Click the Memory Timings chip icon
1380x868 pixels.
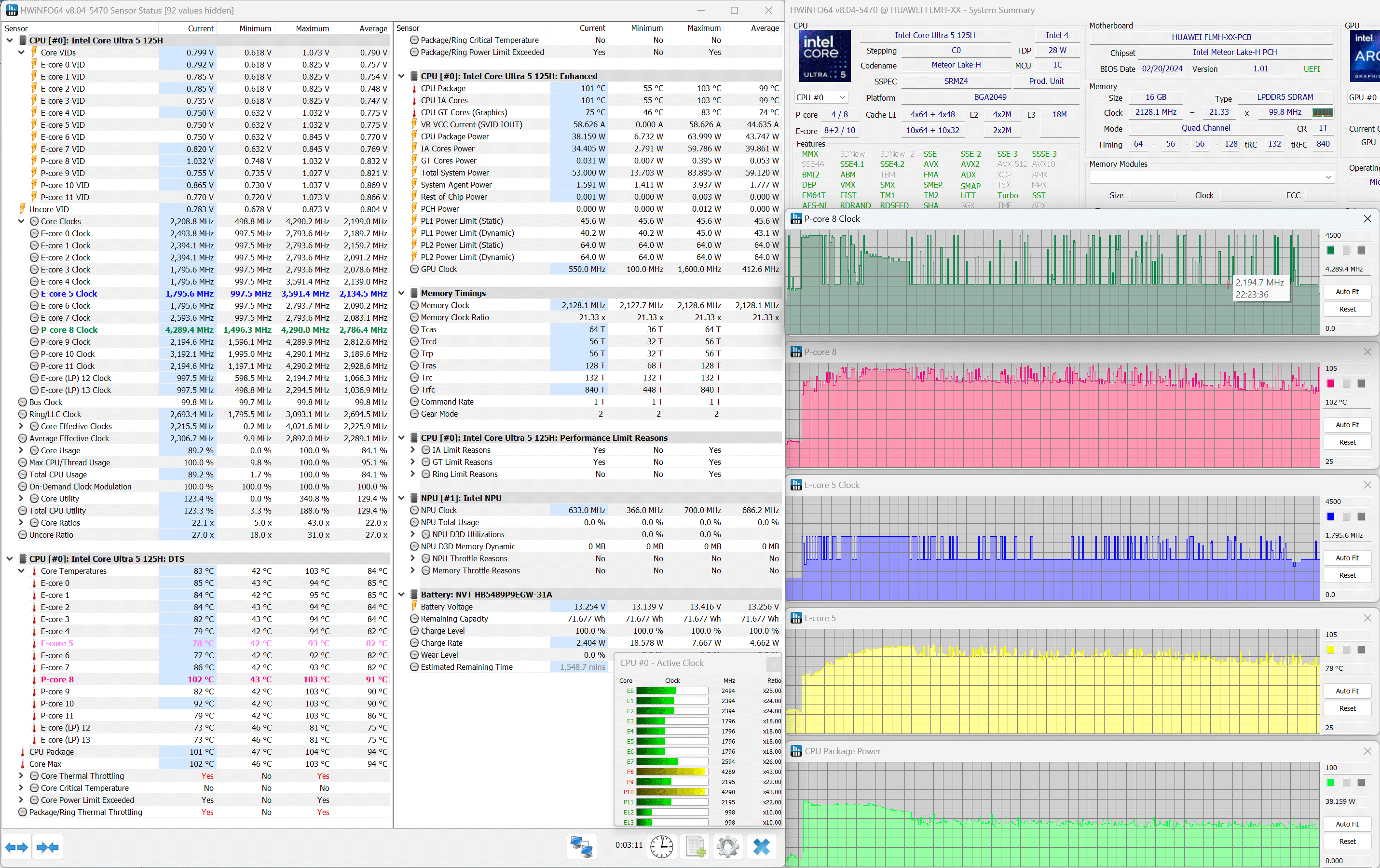(414, 293)
